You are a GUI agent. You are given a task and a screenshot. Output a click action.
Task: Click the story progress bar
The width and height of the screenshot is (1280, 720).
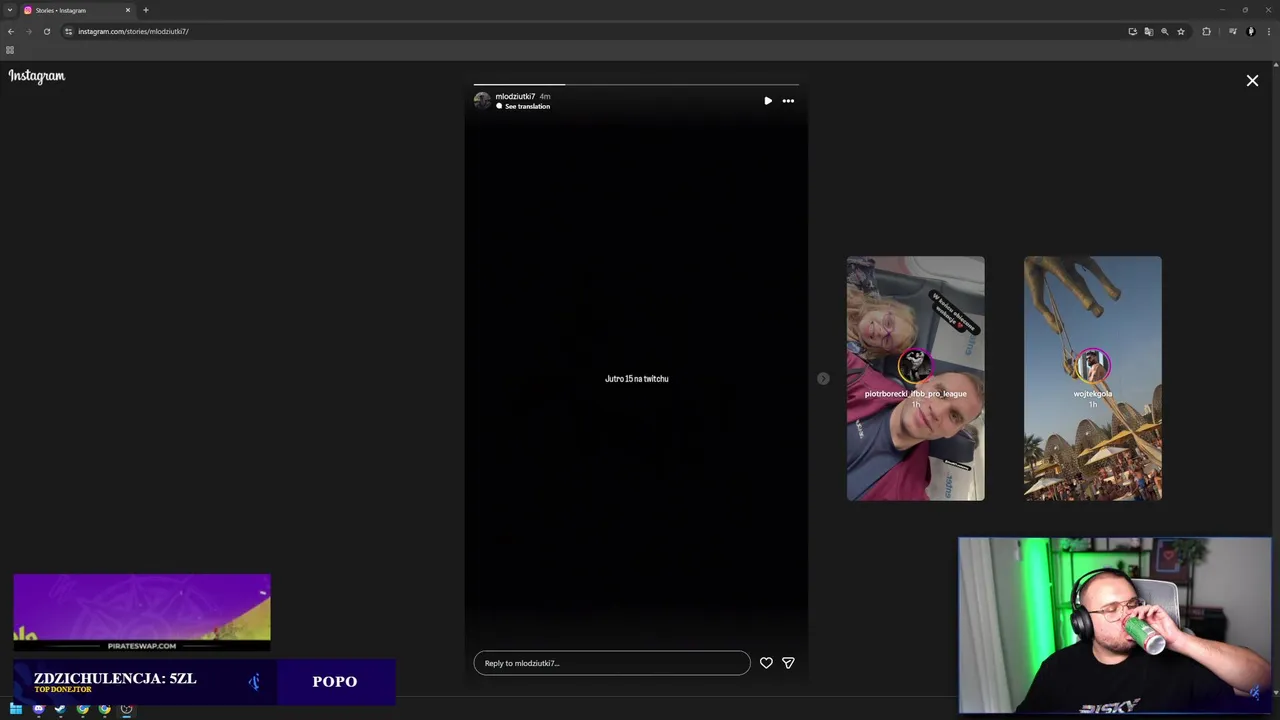coord(636,85)
